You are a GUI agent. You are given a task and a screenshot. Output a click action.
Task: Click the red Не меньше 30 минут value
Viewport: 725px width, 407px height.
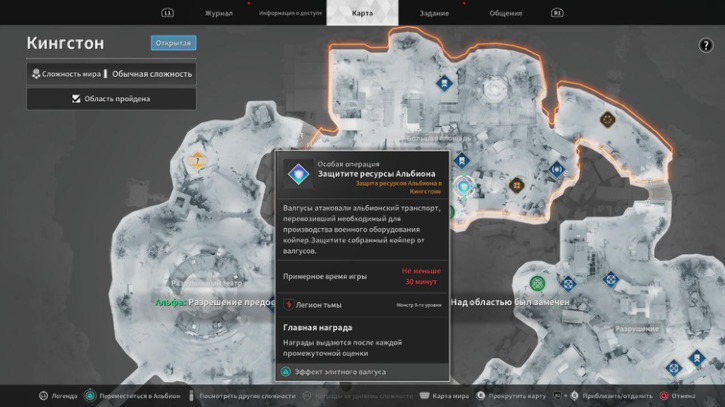coord(421,276)
